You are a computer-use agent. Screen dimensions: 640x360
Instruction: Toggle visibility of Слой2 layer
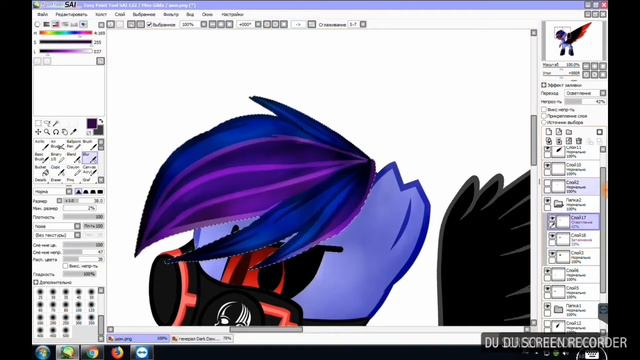tap(547, 183)
